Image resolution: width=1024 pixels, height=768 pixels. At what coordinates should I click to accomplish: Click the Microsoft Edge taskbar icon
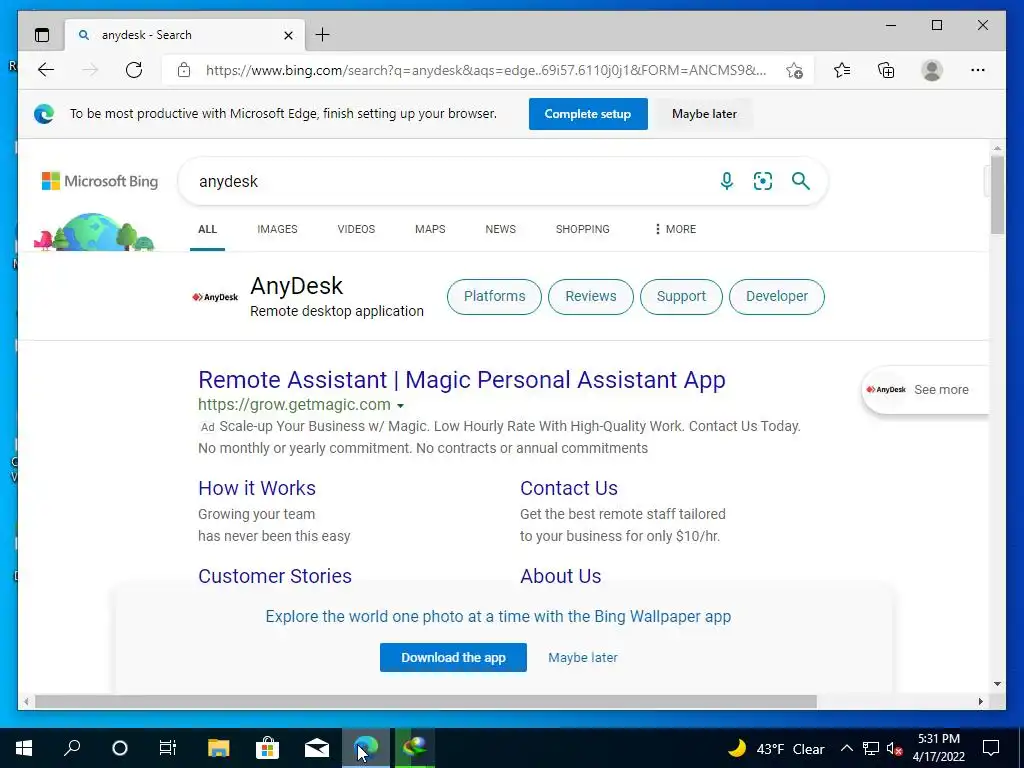pos(366,748)
